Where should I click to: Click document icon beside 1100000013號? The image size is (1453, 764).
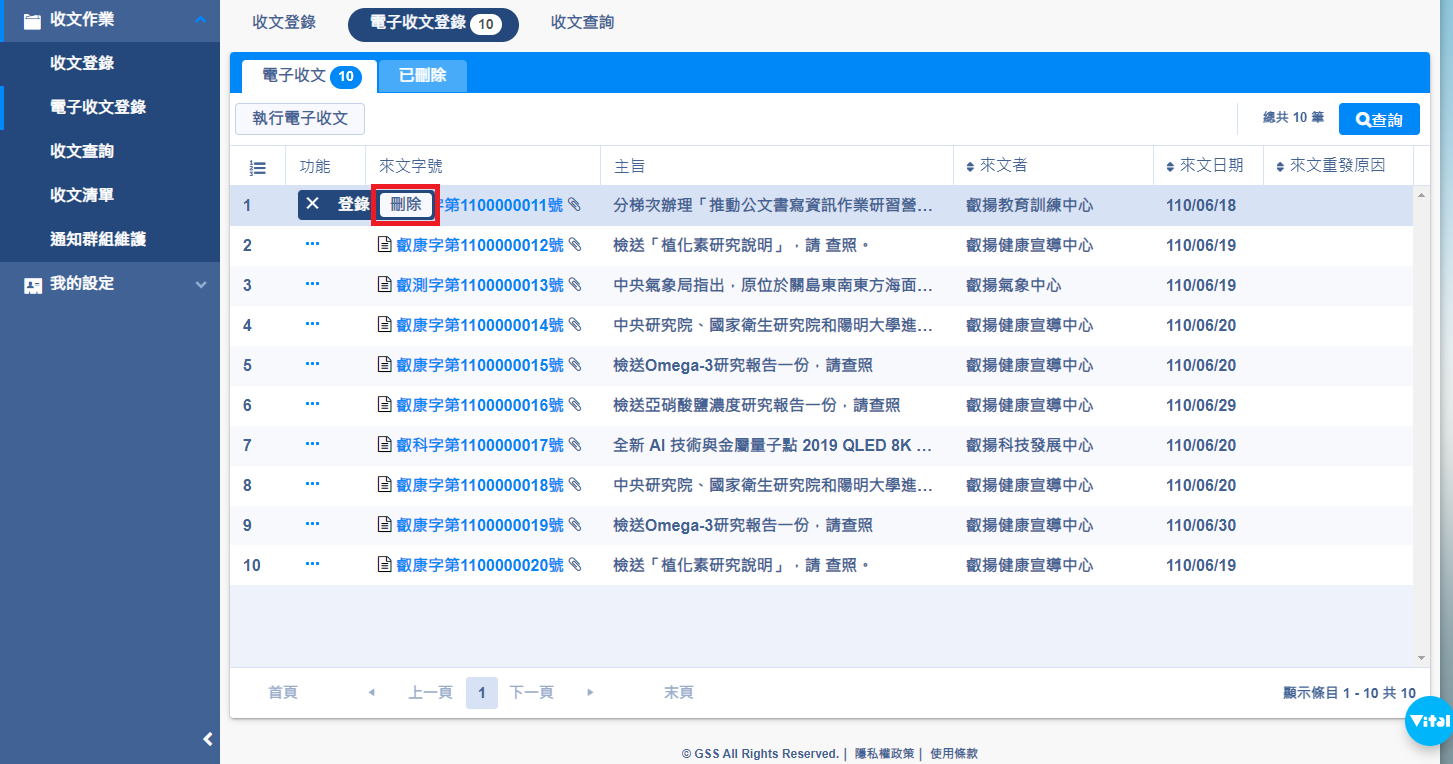[384, 285]
